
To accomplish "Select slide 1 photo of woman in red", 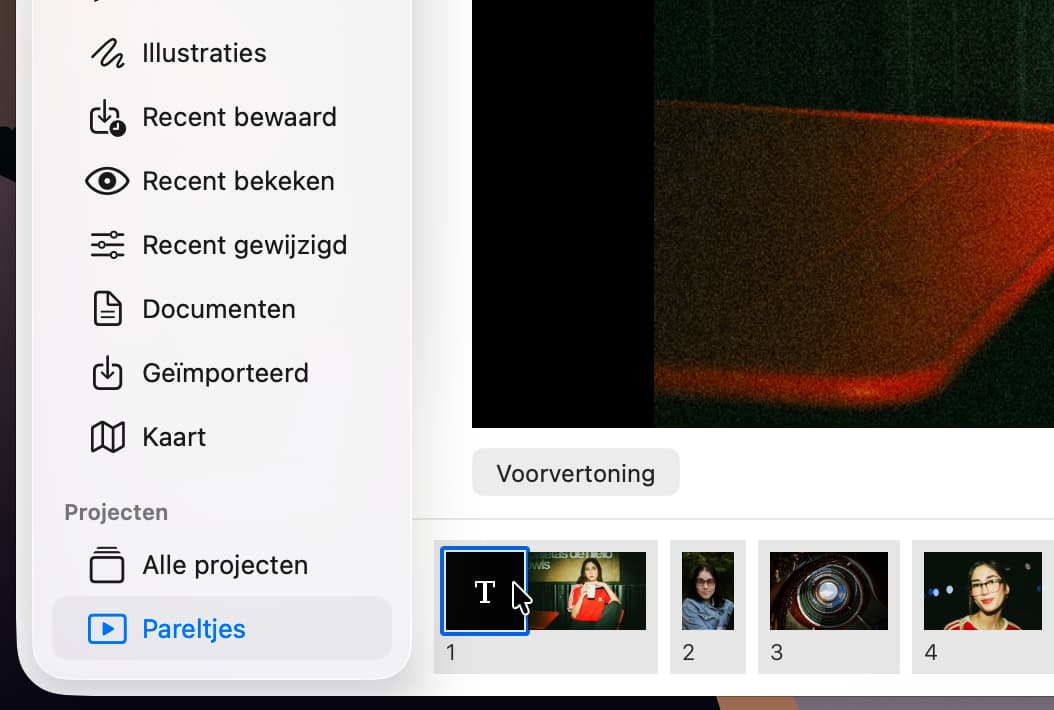I will (x=588, y=591).
